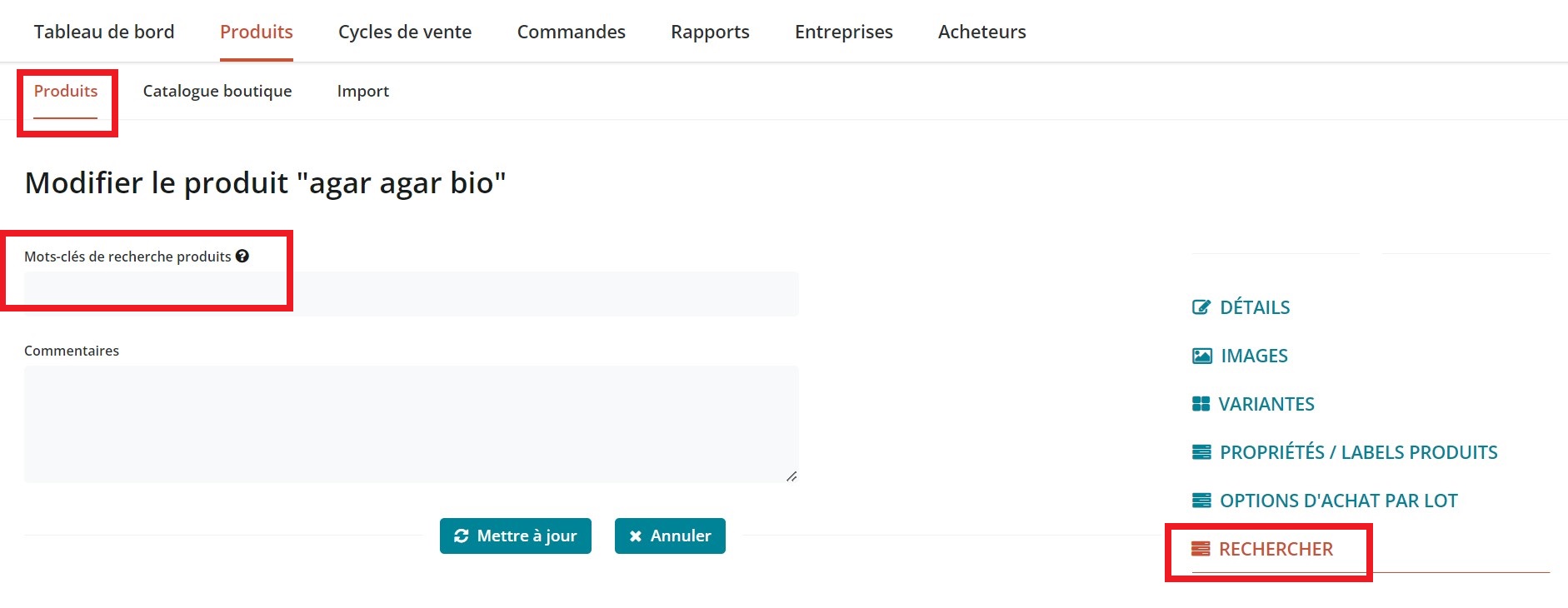Click inside the Commentaires text area
The image size is (1568, 608).
[412, 424]
